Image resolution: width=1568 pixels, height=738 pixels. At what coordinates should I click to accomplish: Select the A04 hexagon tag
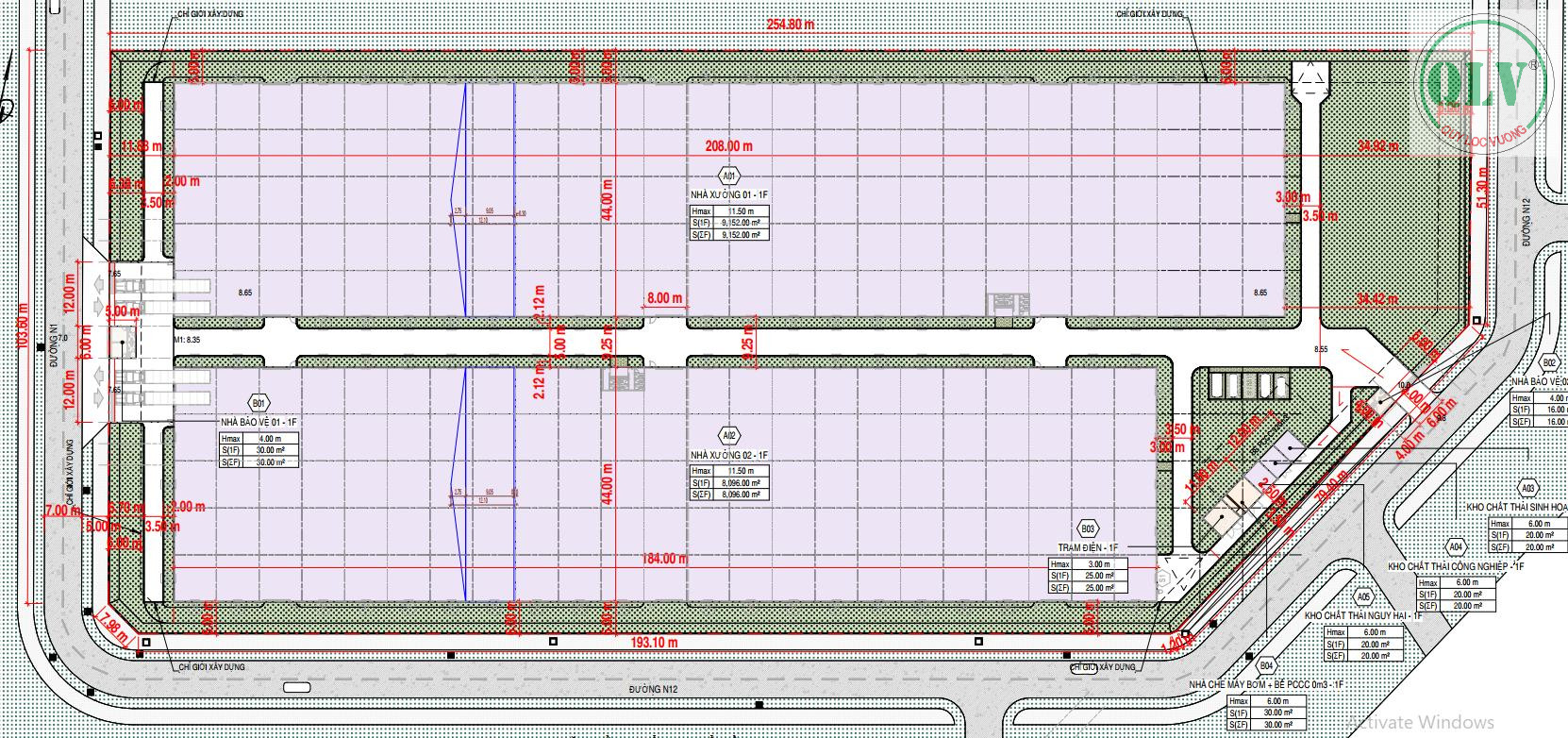(1456, 546)
